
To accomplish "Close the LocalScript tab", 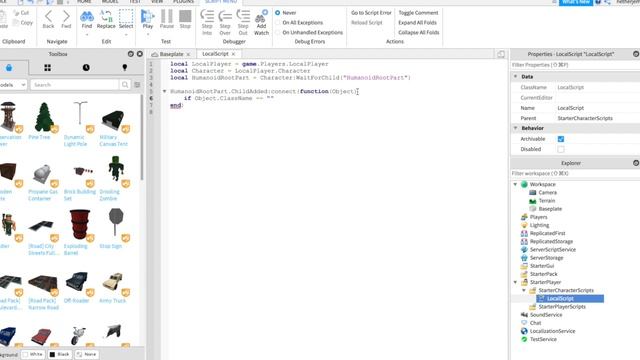I will (233, 54).
